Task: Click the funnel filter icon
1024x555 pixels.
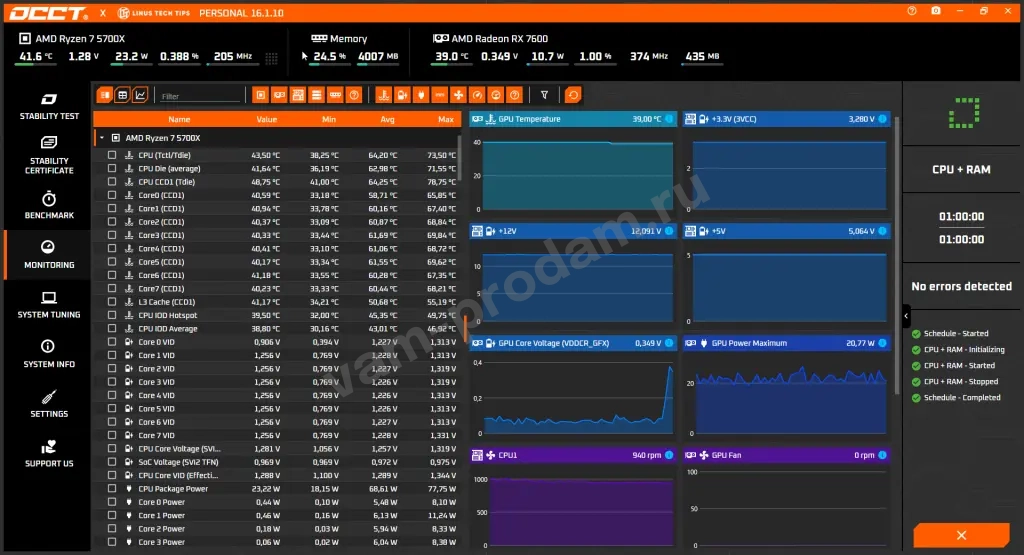Action: 544,95
